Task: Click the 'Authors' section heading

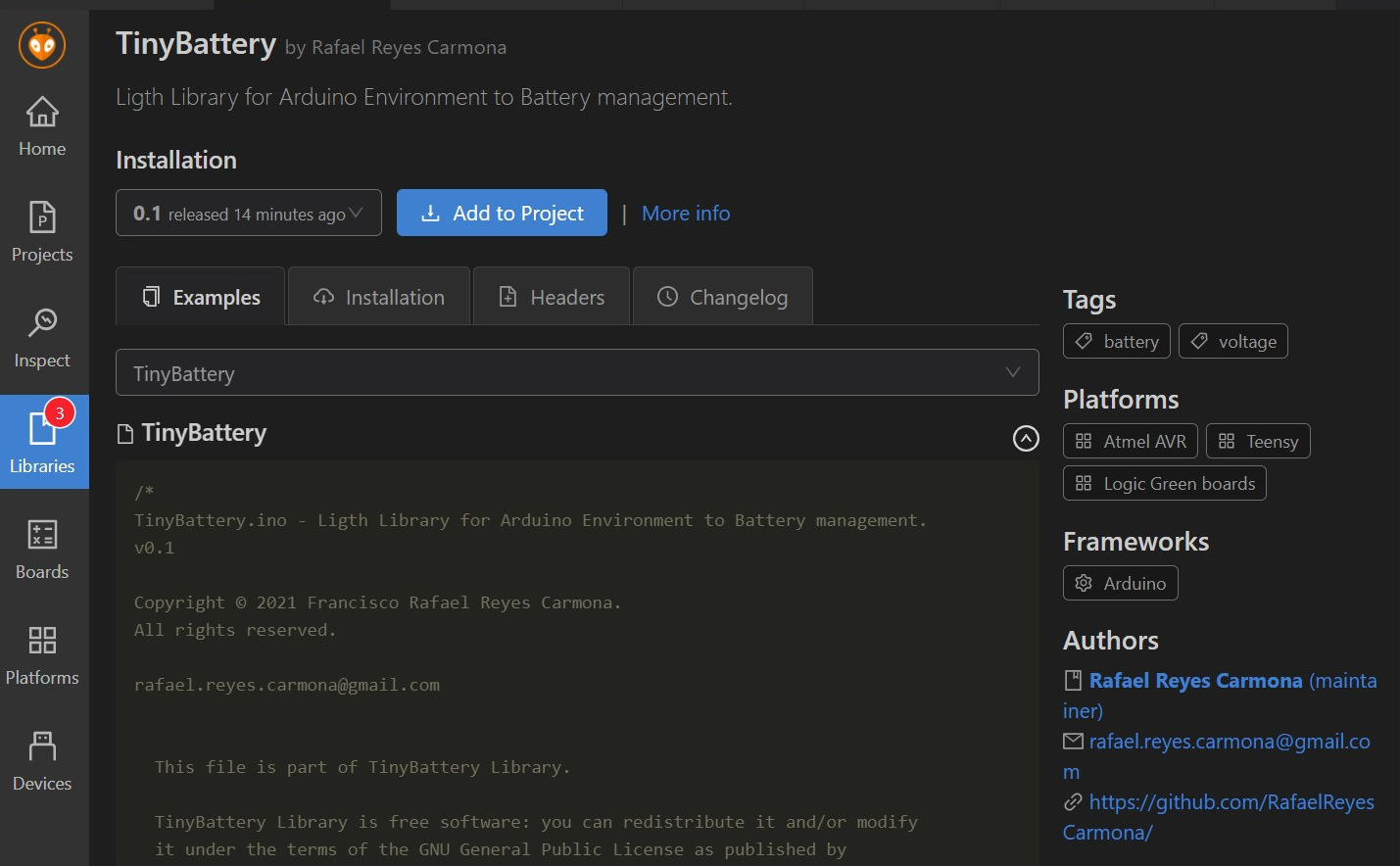Action: (1111, 640)
